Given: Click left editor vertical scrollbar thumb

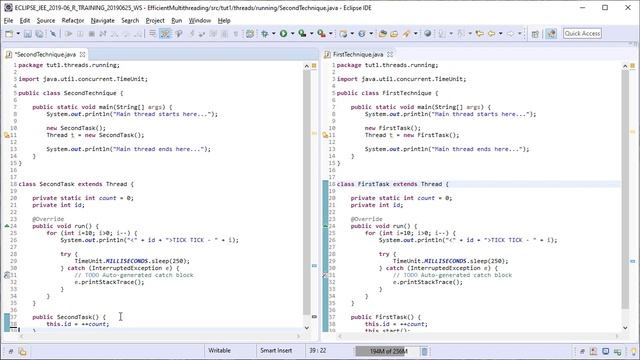Looking at the screenshot, I should pyautogui.click(x=307, y=191).
